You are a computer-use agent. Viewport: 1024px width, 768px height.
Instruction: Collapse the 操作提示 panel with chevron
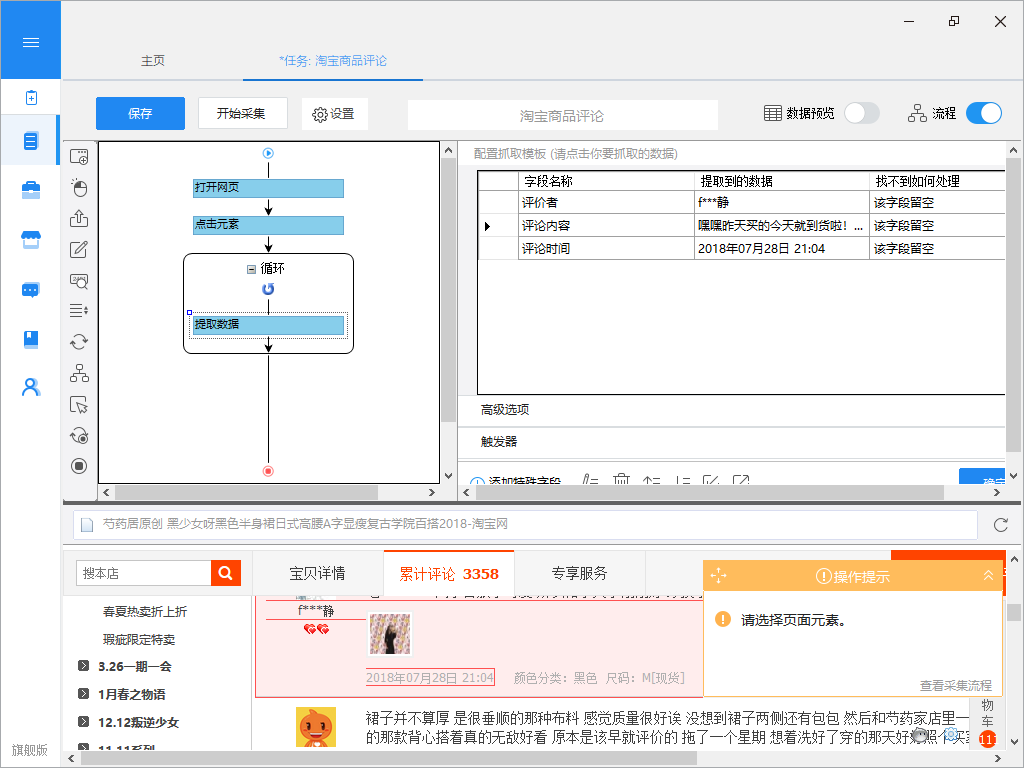(x=988, y=575)
